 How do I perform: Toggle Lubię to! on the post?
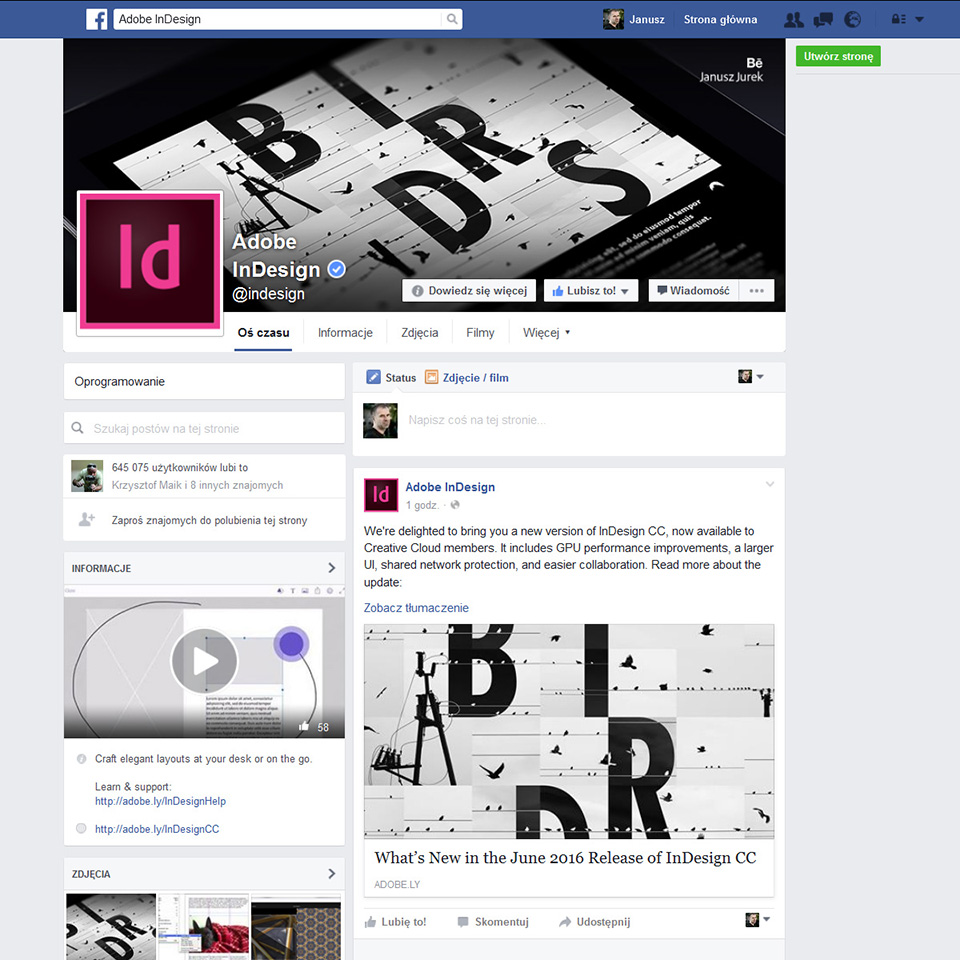click(396, 922)
